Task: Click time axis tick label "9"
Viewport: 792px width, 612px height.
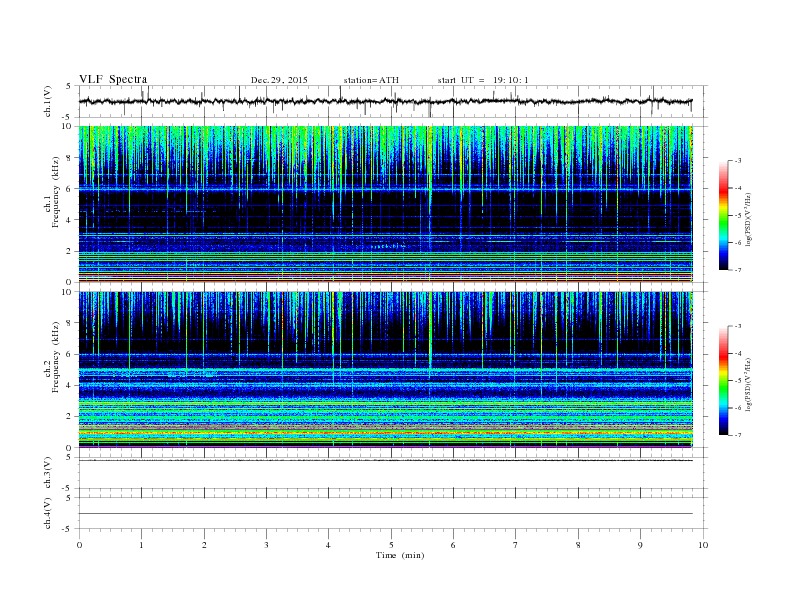Action: 640,545
